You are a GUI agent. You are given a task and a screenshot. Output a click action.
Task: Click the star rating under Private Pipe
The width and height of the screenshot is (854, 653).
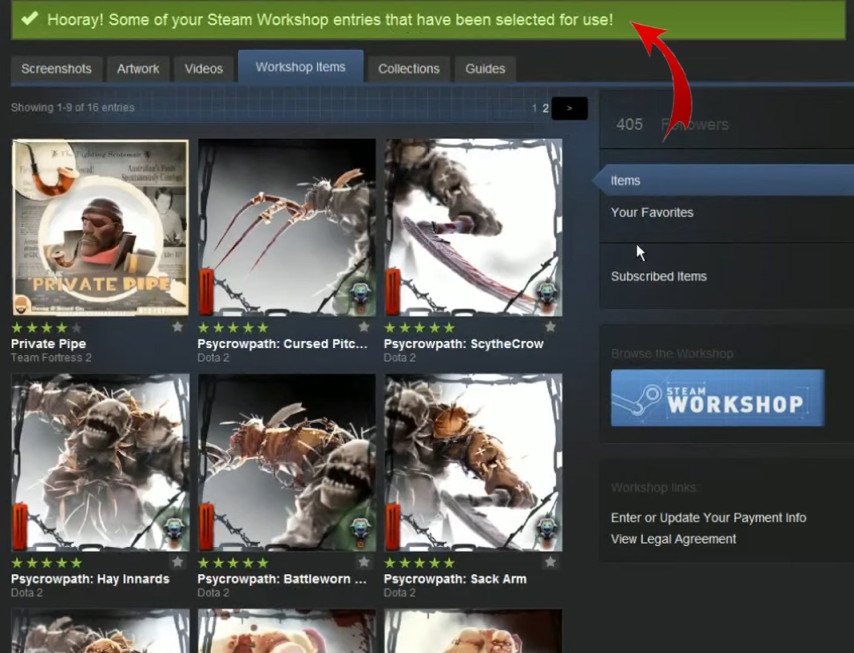click(x=46, y=327)
